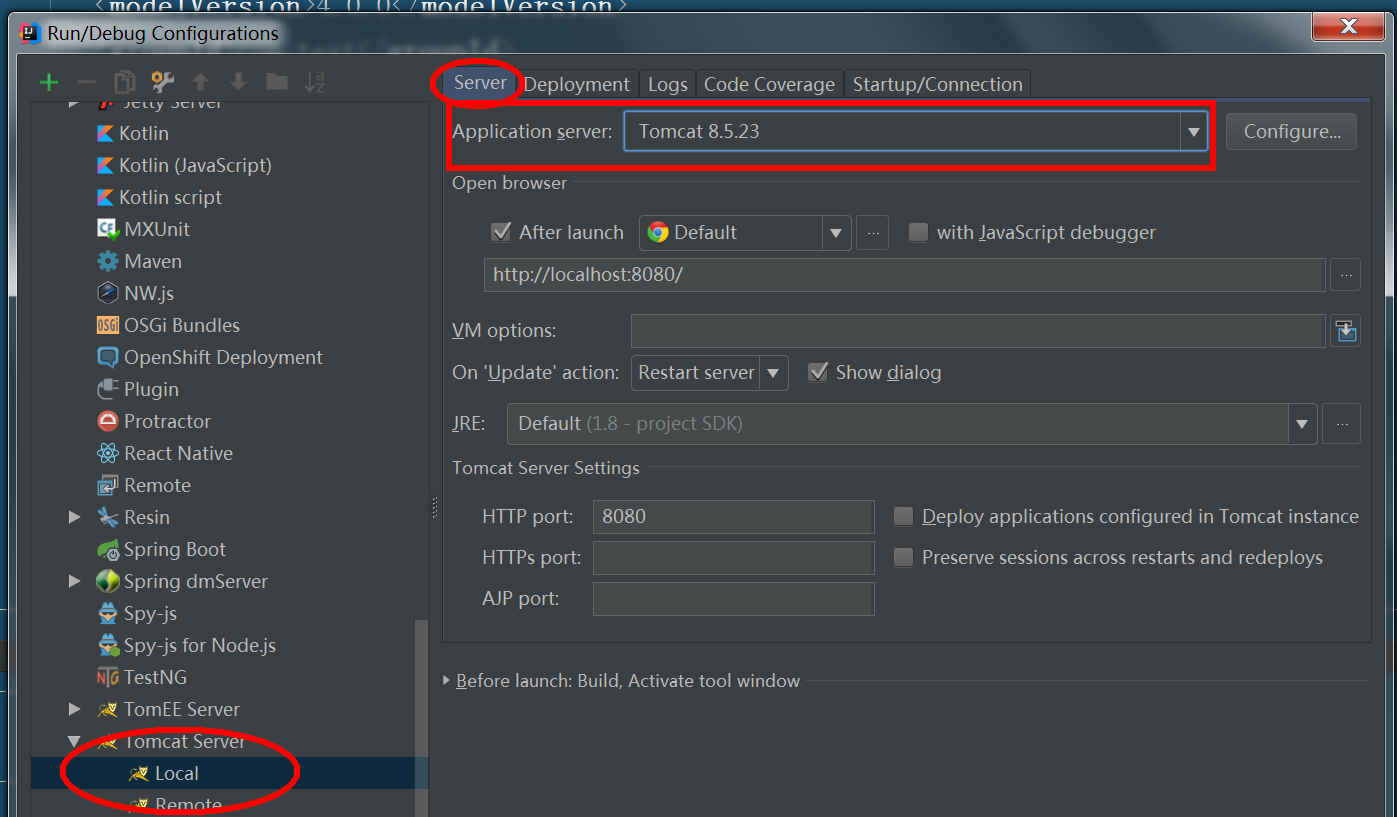Open Application server dropdown
Image resolution: width=1397 pixels, height=817 pixels.
(x=1193, y=131)
